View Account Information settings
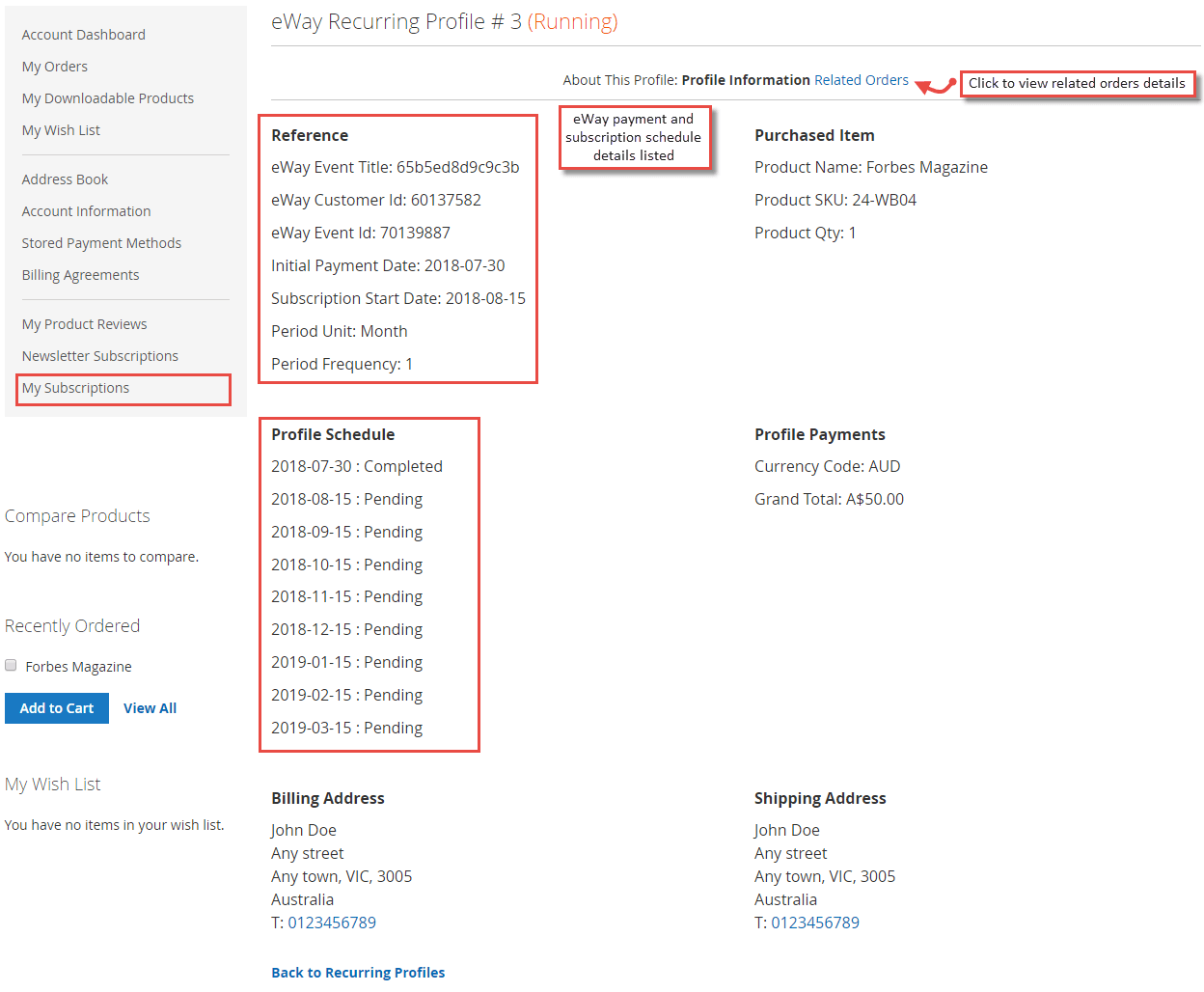Image resolution: width=1204 pixels, height=992 pixels. pyautogui.click(x=86, y=210)
